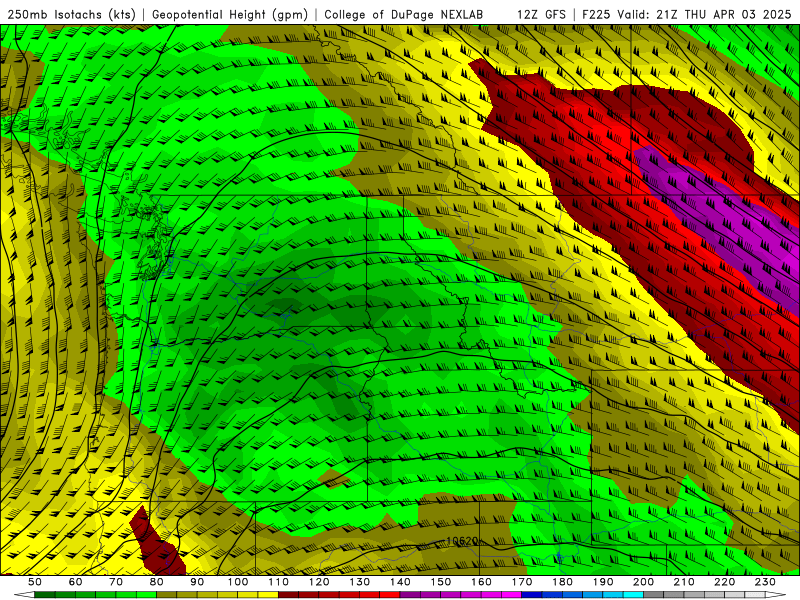Click the 190 kt value on the color scale
Viewport: 800px width, 600px height.
604,582
